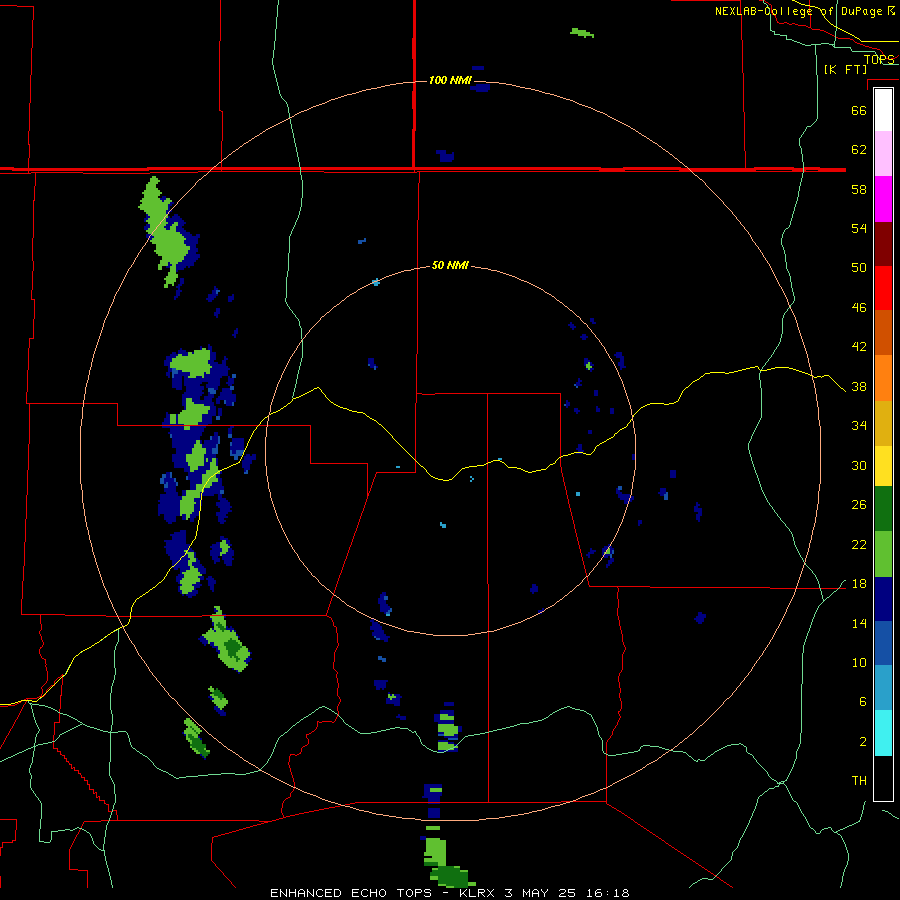Image resolution: width=900 pixels, height=900 pixels.
Task: Click the dark orange legend band near 42
Action: pos(883,333)
